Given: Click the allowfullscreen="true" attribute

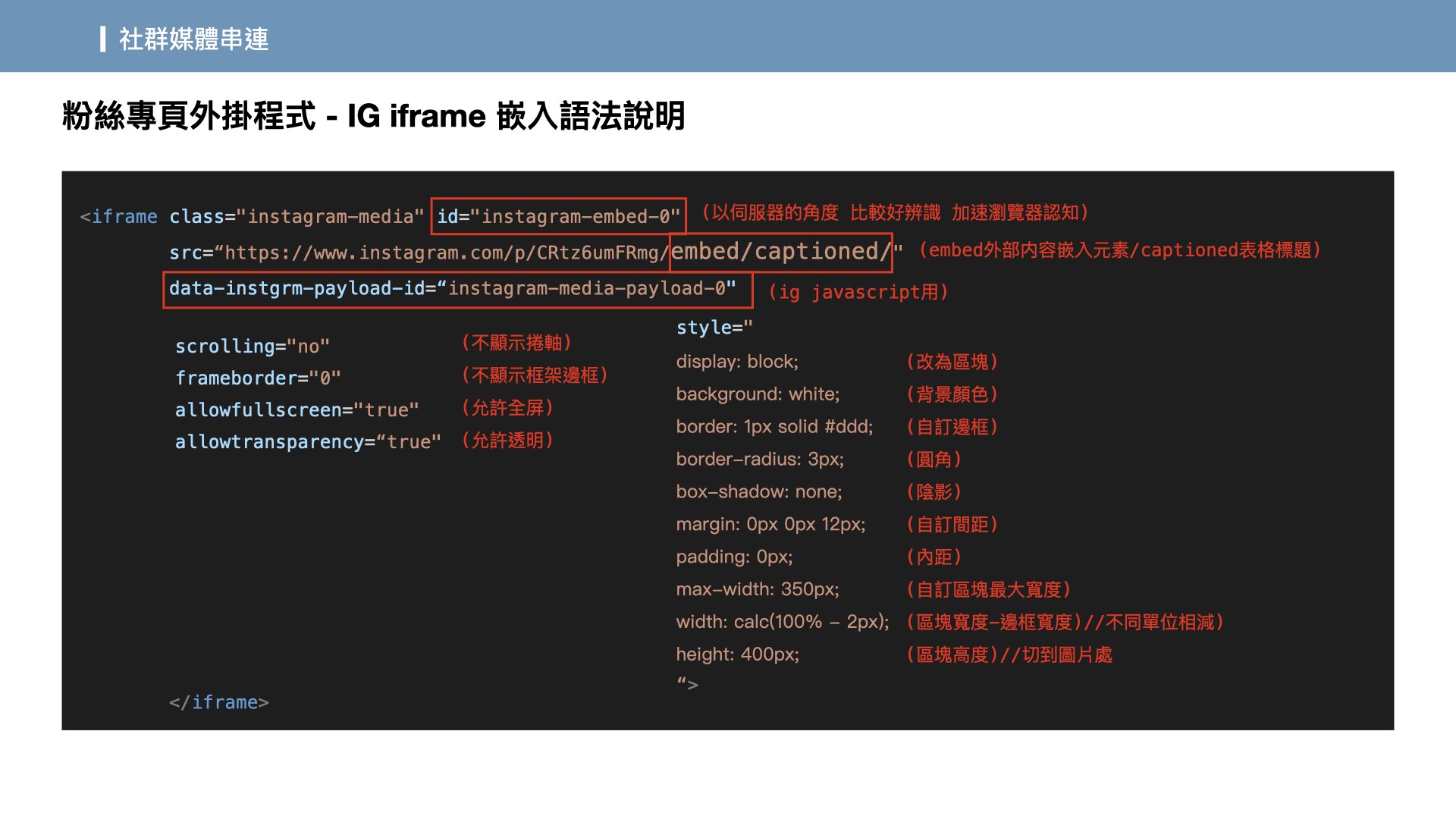Looking at the screenshot, I should 297,410.
